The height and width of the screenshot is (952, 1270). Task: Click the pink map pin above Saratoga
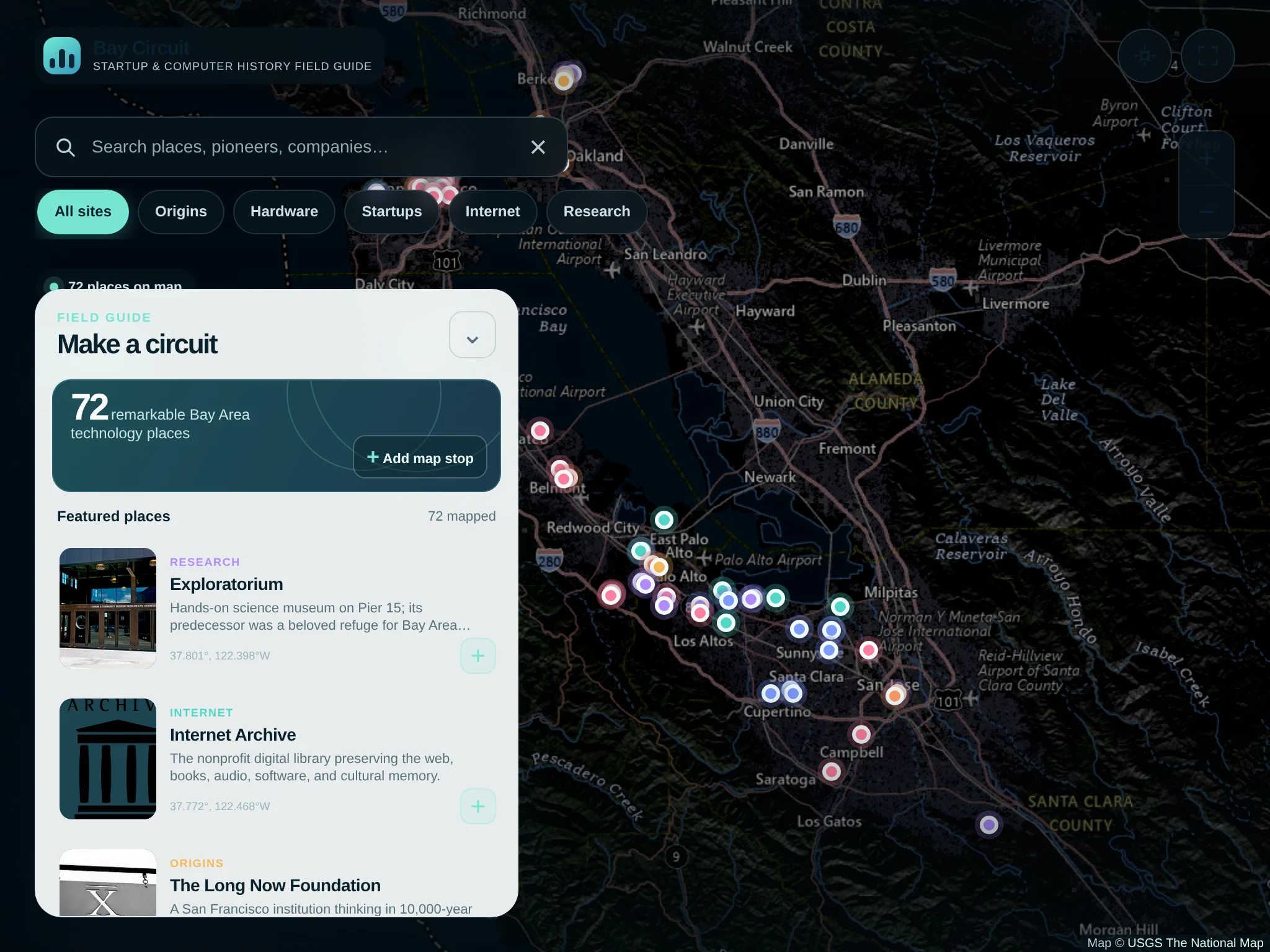[832, 772]
